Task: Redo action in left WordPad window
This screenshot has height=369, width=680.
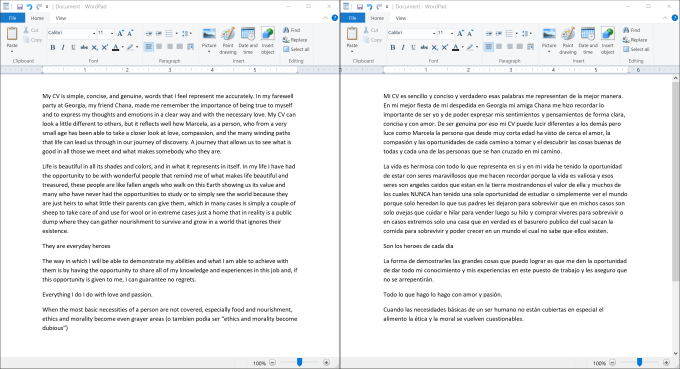Action: (x=39, y=7)
